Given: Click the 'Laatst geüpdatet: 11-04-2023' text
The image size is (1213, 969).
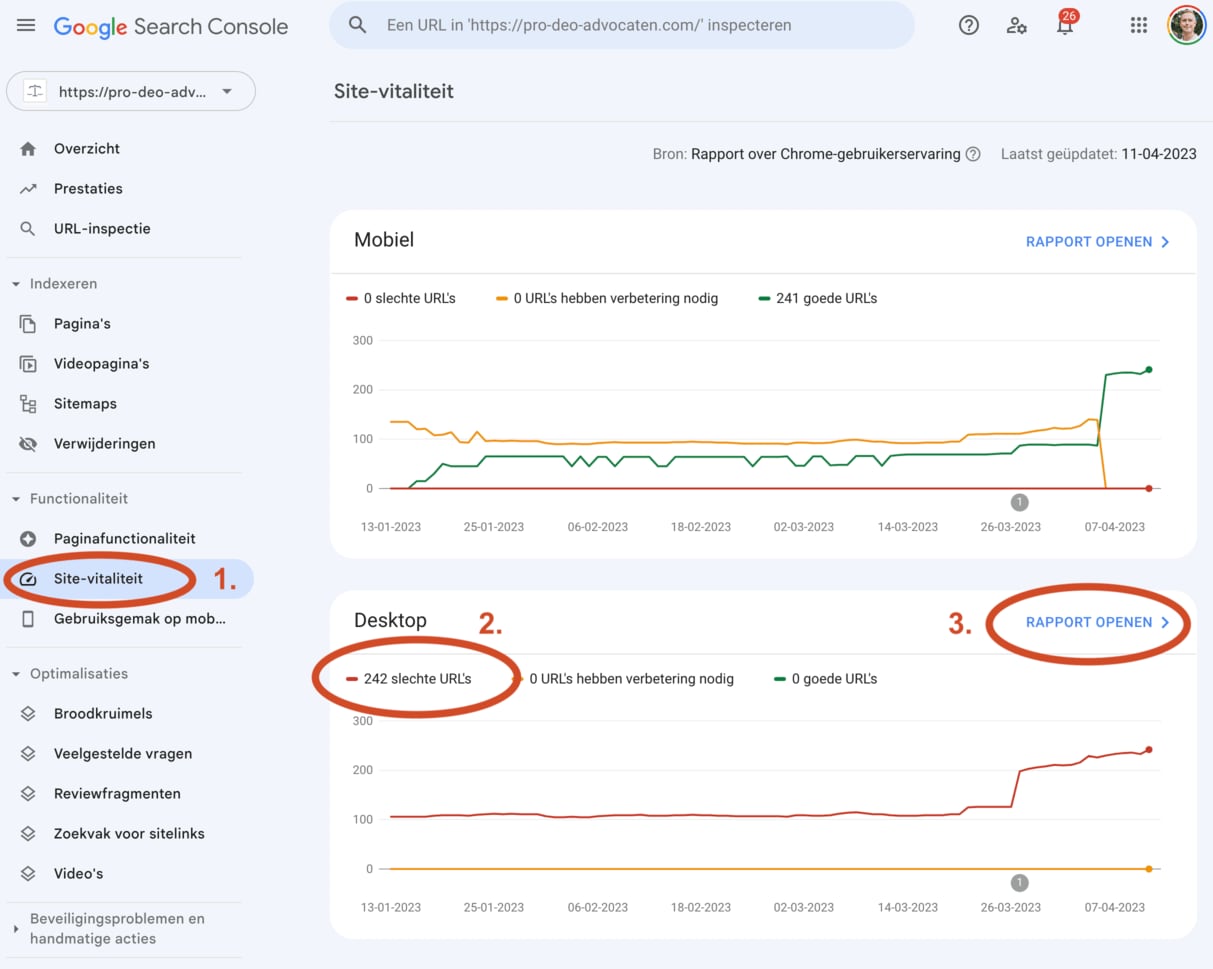Looking at the screenshot, I should coord(1099,154).
